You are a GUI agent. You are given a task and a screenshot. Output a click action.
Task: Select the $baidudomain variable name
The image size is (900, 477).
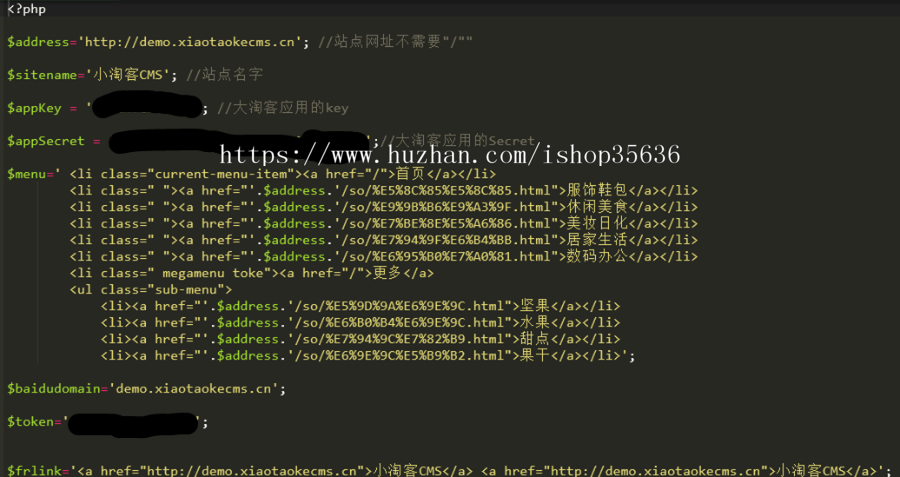click(53, 389)
